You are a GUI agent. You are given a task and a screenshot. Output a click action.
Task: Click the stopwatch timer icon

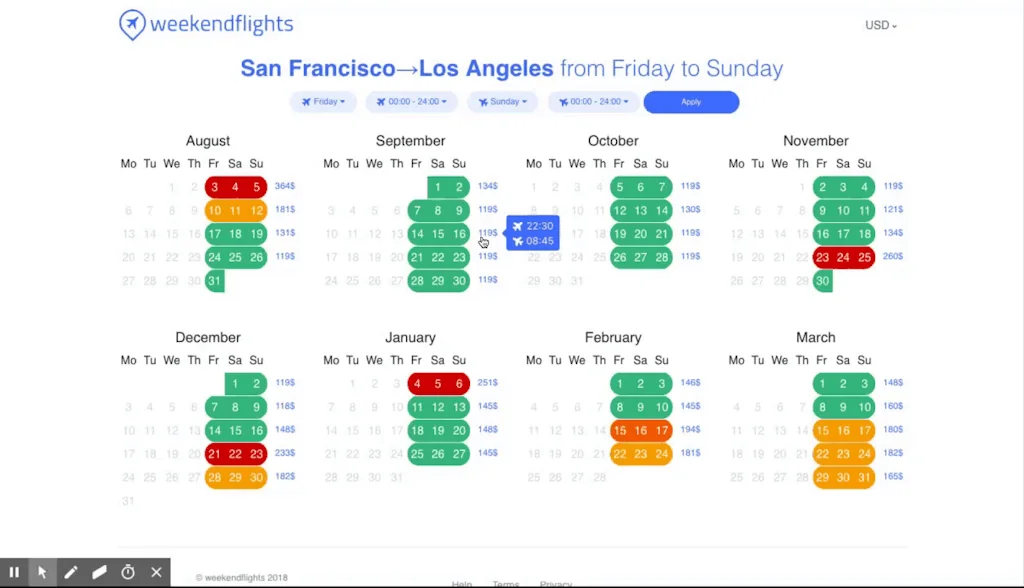127,572
